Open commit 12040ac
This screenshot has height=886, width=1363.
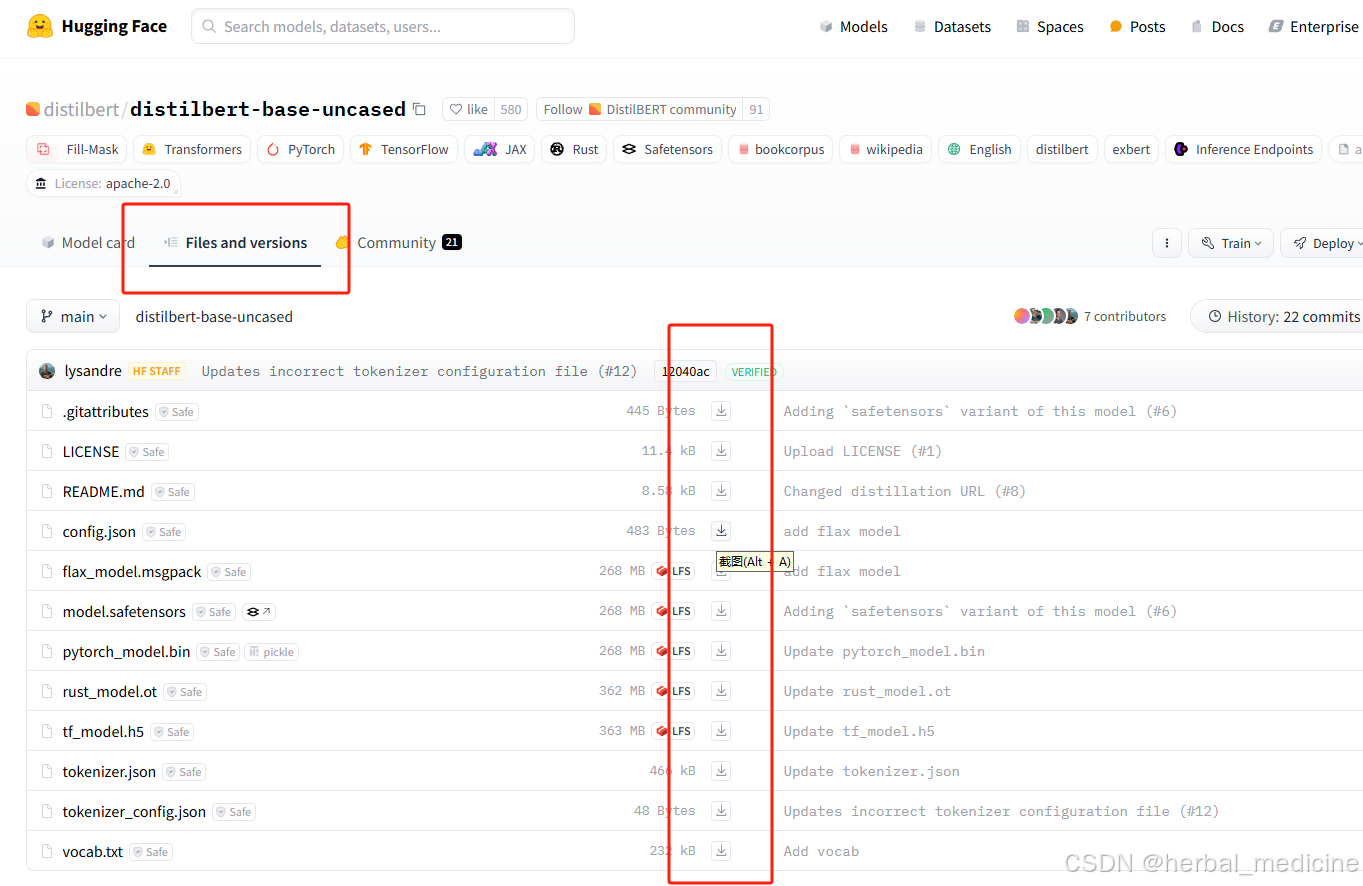click(686, 372)
